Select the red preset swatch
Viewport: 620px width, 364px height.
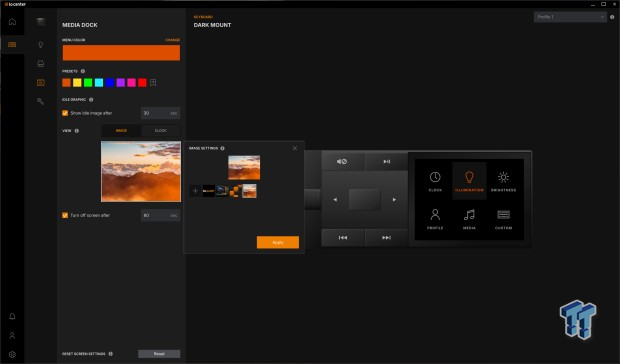pyautogui.click(x=142, y=83)
